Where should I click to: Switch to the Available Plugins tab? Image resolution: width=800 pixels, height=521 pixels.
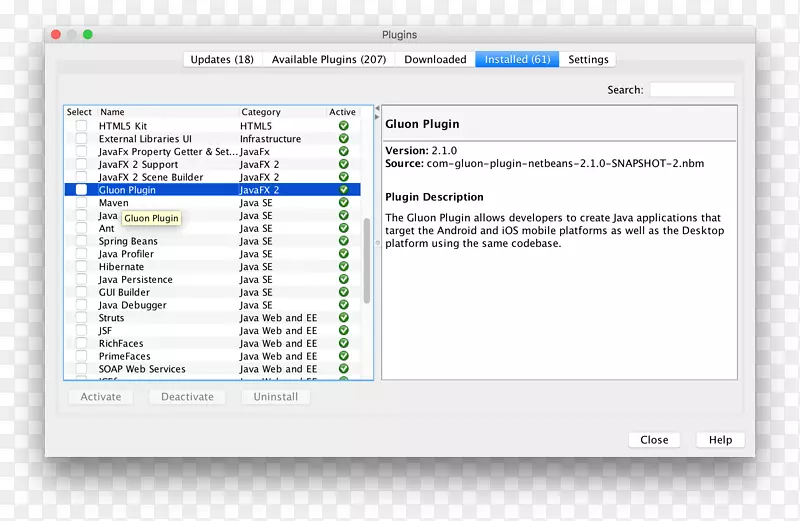click(x=329, y=60)
